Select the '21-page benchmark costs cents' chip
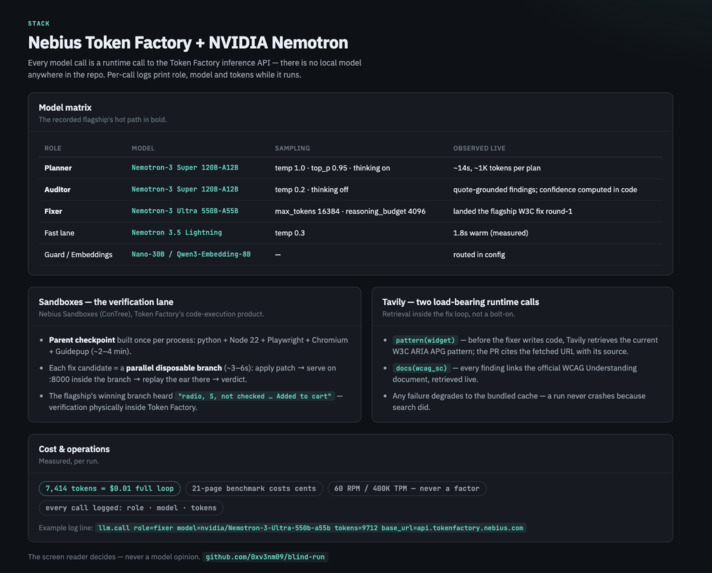This screenshot has width=712, height=573. (x=254, y=489)
